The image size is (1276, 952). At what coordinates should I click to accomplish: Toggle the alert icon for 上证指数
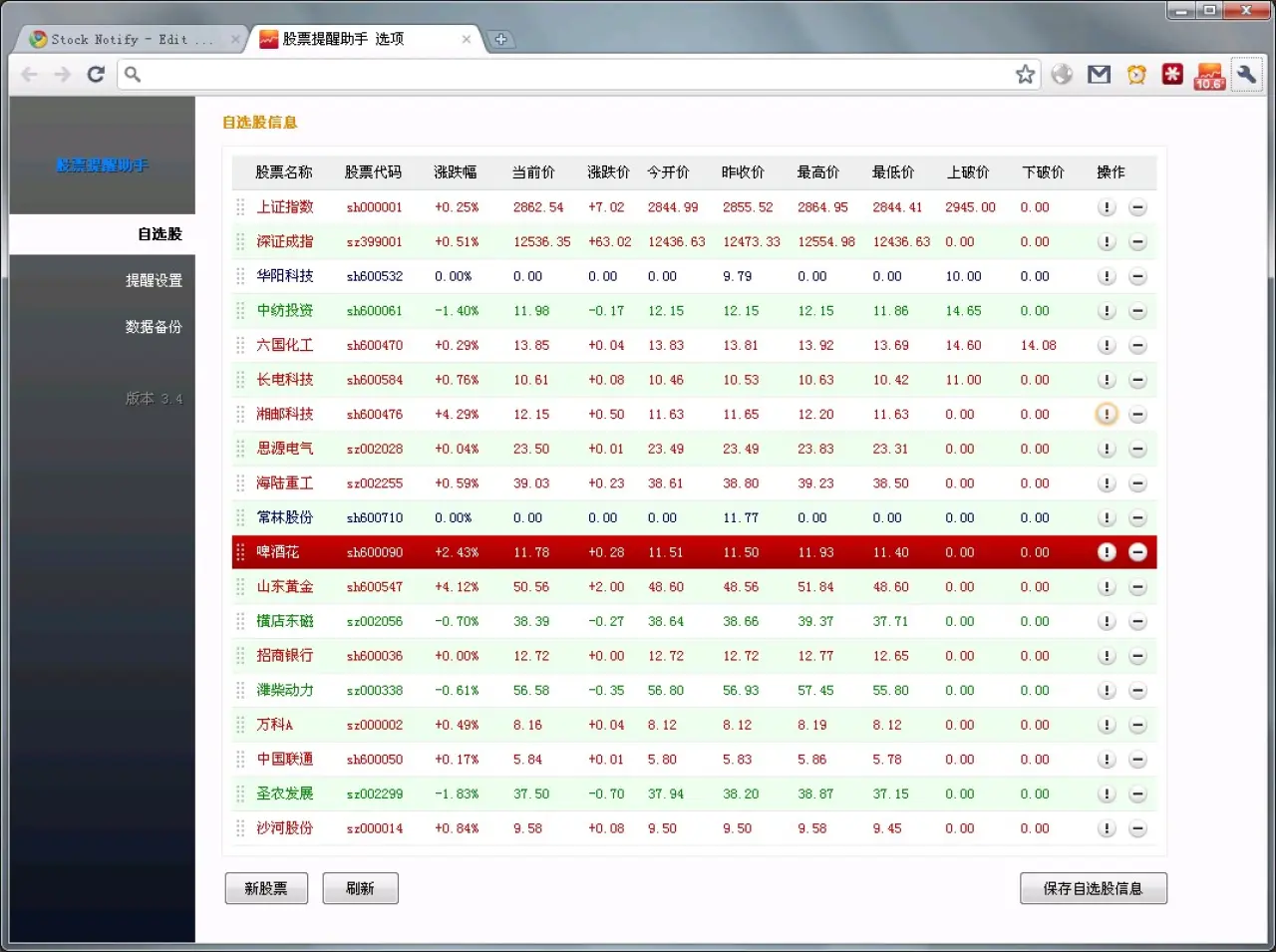point(1106,206)
